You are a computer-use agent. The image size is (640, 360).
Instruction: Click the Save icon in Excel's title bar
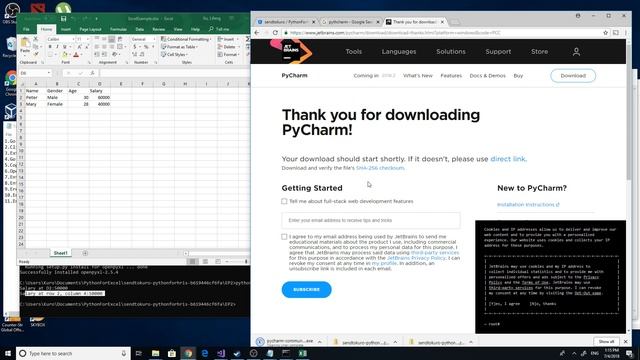(x=63, y=19)
